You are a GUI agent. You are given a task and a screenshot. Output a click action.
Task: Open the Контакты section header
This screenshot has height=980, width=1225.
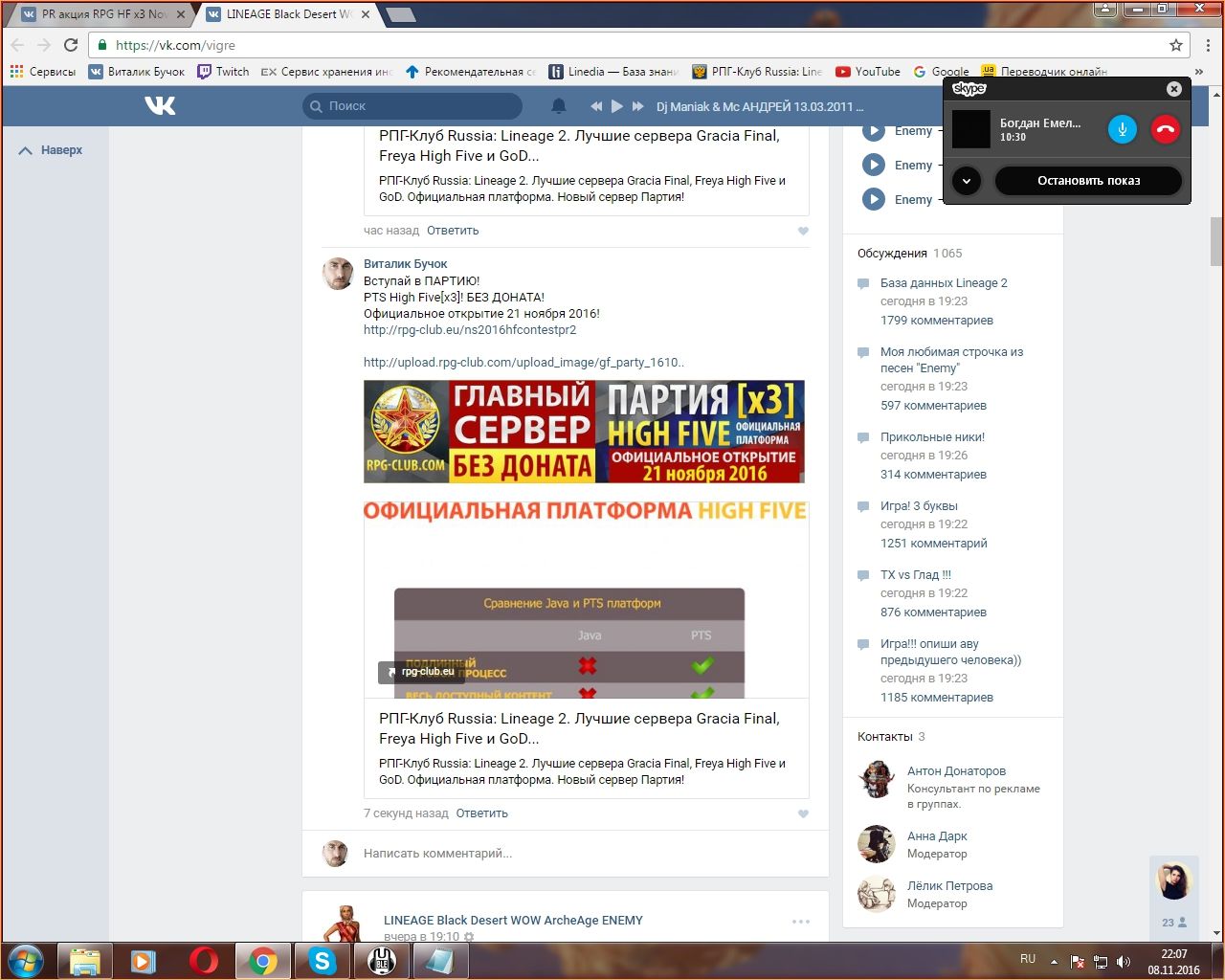(885, 737)
